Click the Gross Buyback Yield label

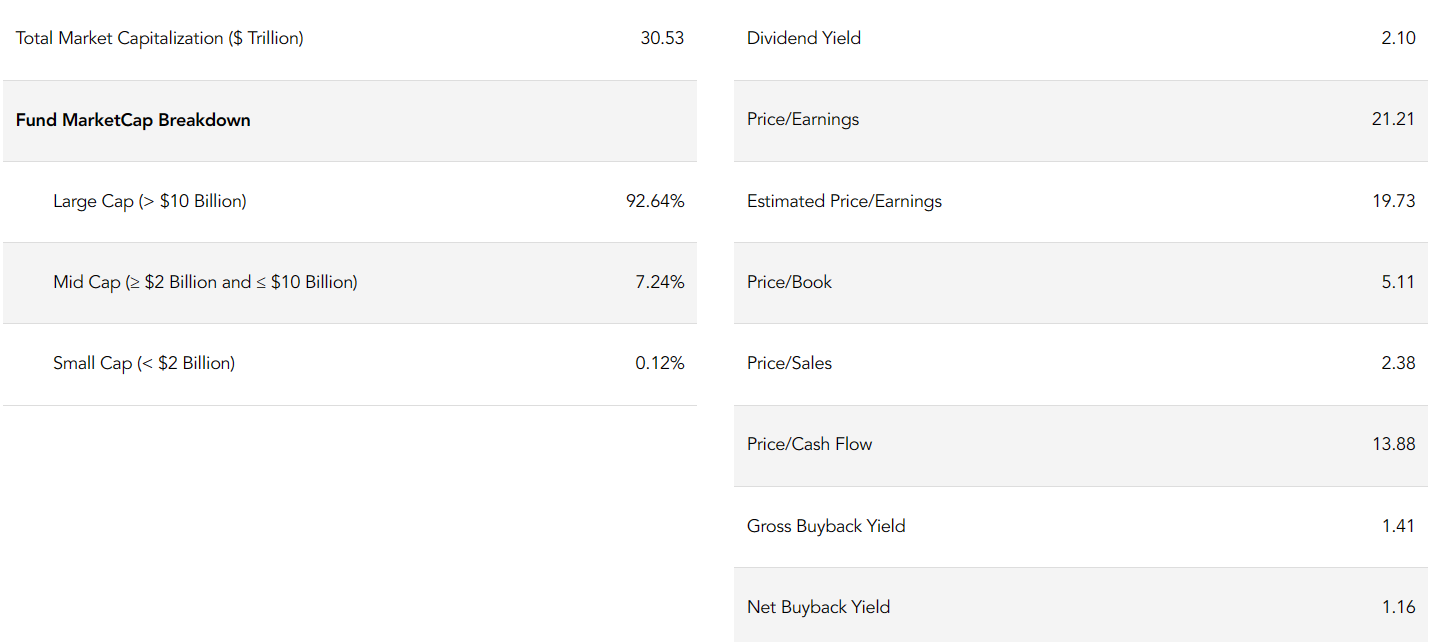point(826,526)
